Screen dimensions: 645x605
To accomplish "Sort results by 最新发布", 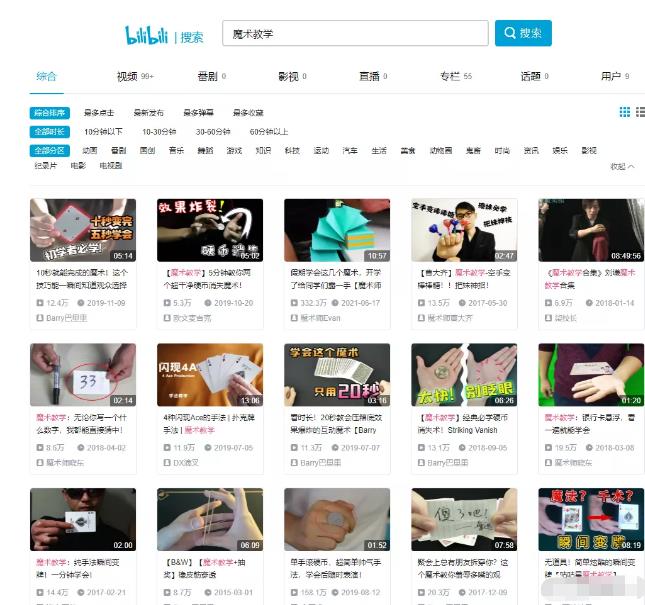I will coord(148,113).
